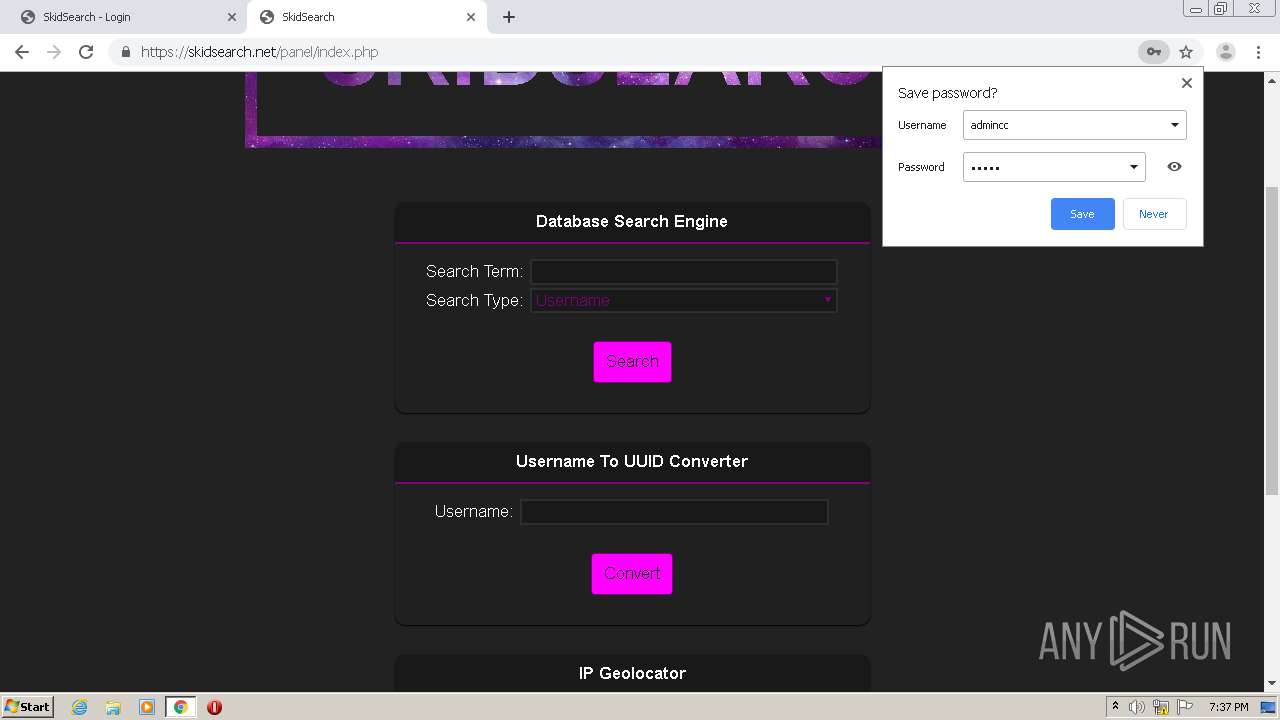
Task: Focus the Username field of the UUID Converter
Action: pos(674,512)
